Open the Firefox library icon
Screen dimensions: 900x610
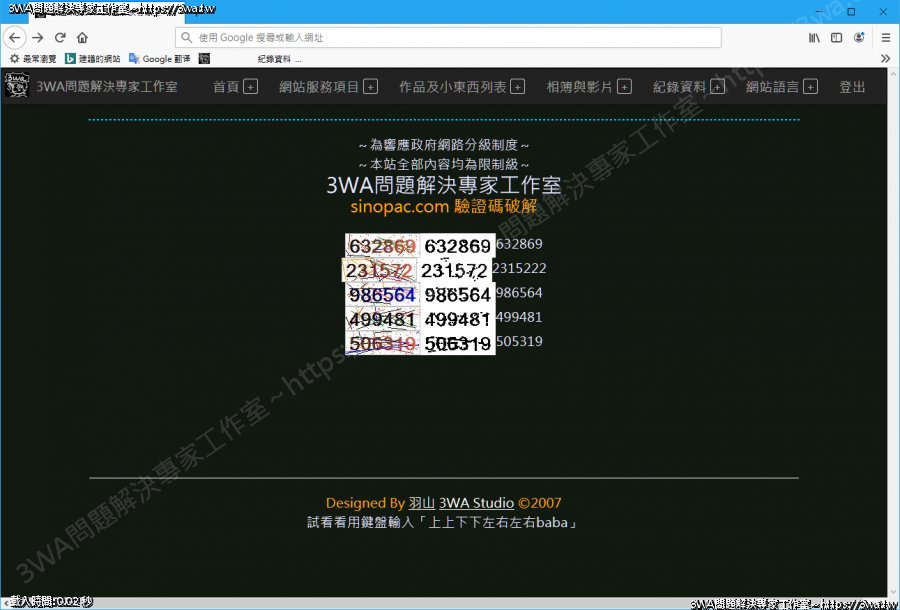click(x=815, y=38)
